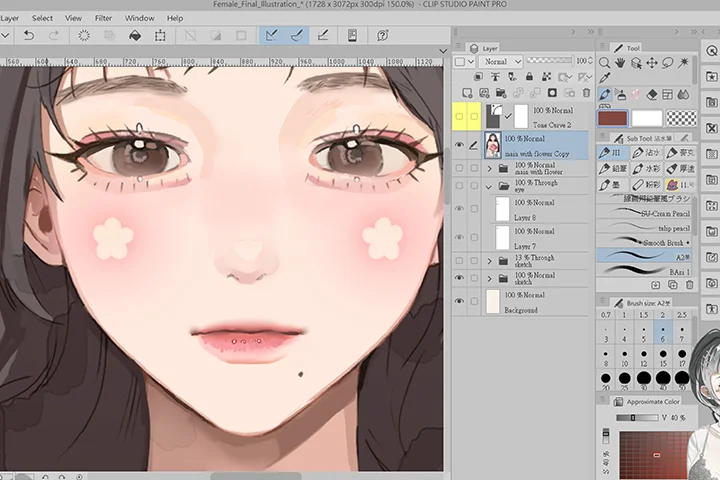Image resolution: width=720 pixels, height=480 pixels.
Task: Select the SU-Cream Pencil brush
Action: pyautogui.click(x=644, y=213)
